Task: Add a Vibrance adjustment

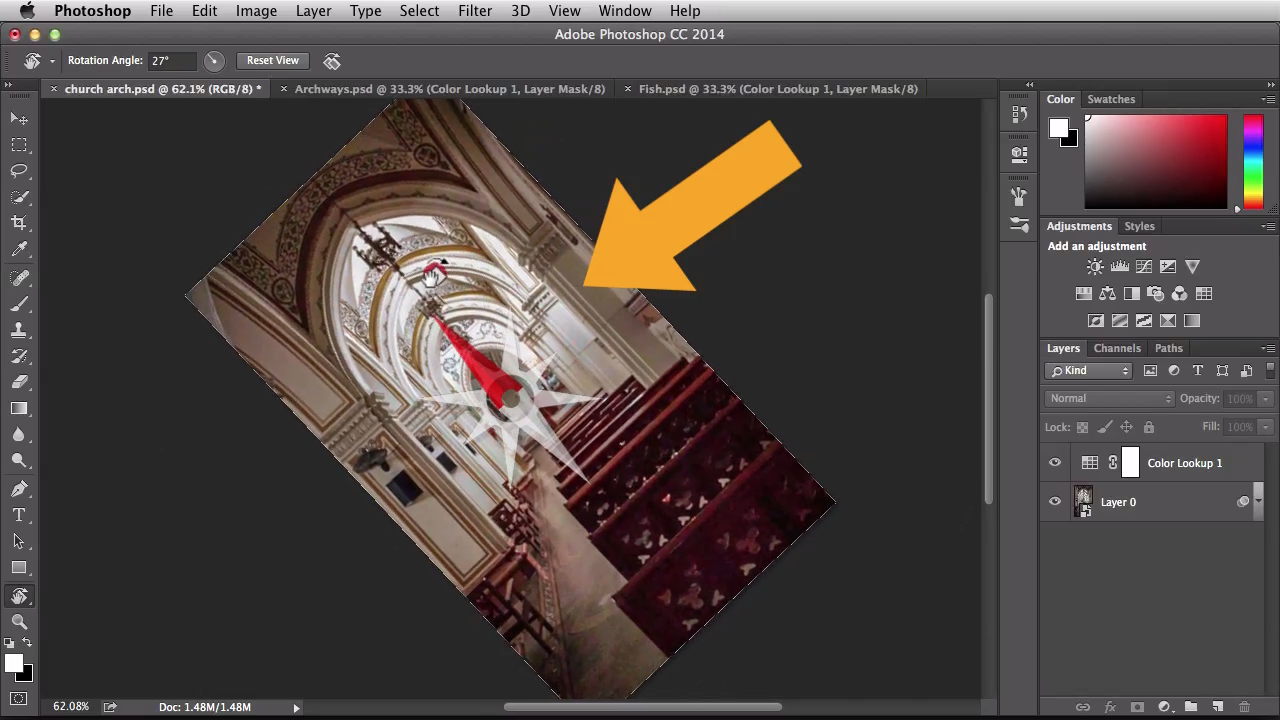Action: 1192,267
